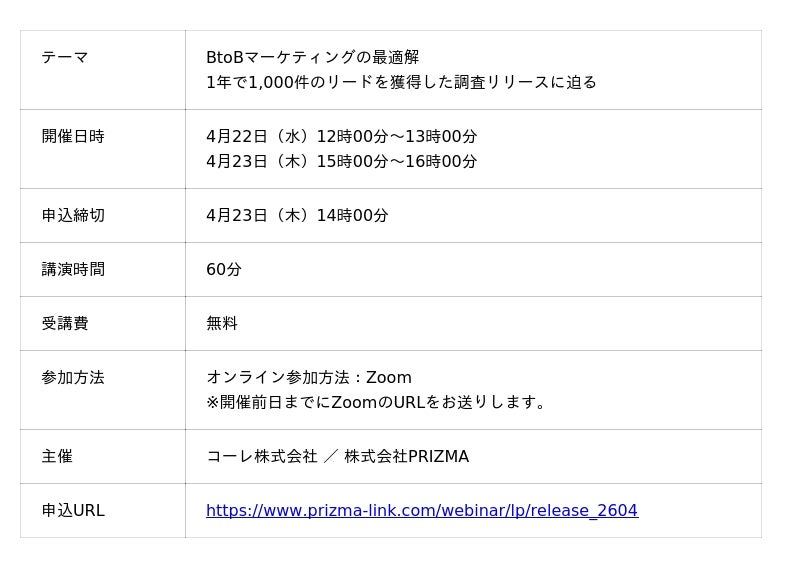Click the 60分 duration value
The width and height of the screenshot is (800, 568).
(x=224, y=270)
